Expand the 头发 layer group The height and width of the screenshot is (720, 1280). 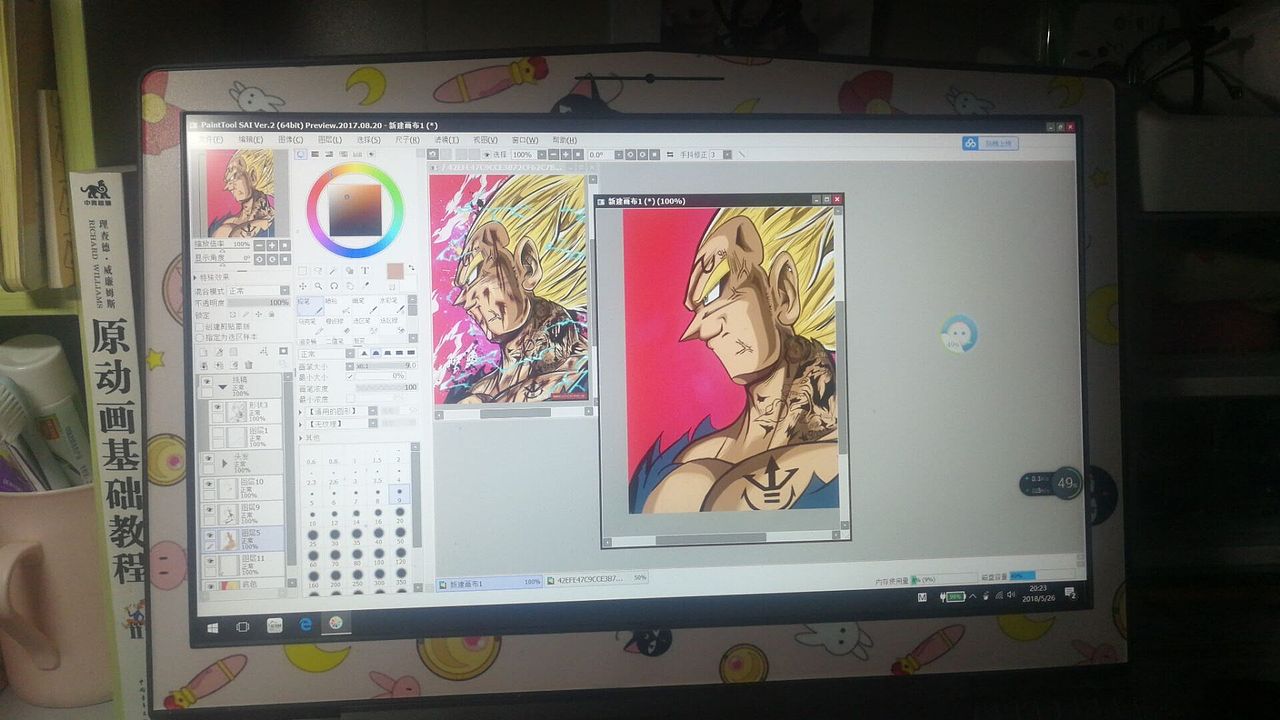click(x=225, y=464)
